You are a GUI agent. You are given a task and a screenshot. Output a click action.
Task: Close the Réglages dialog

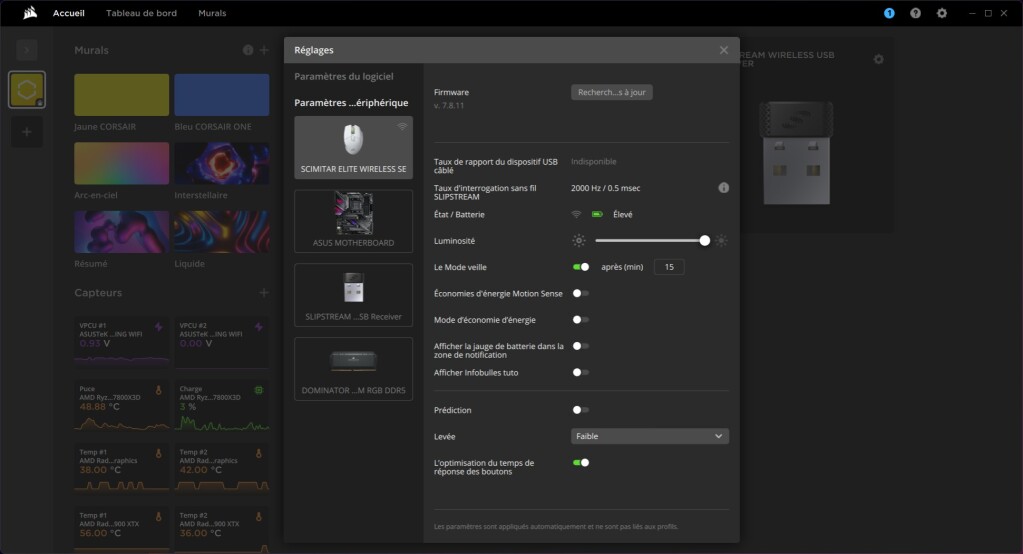point(724,50)
